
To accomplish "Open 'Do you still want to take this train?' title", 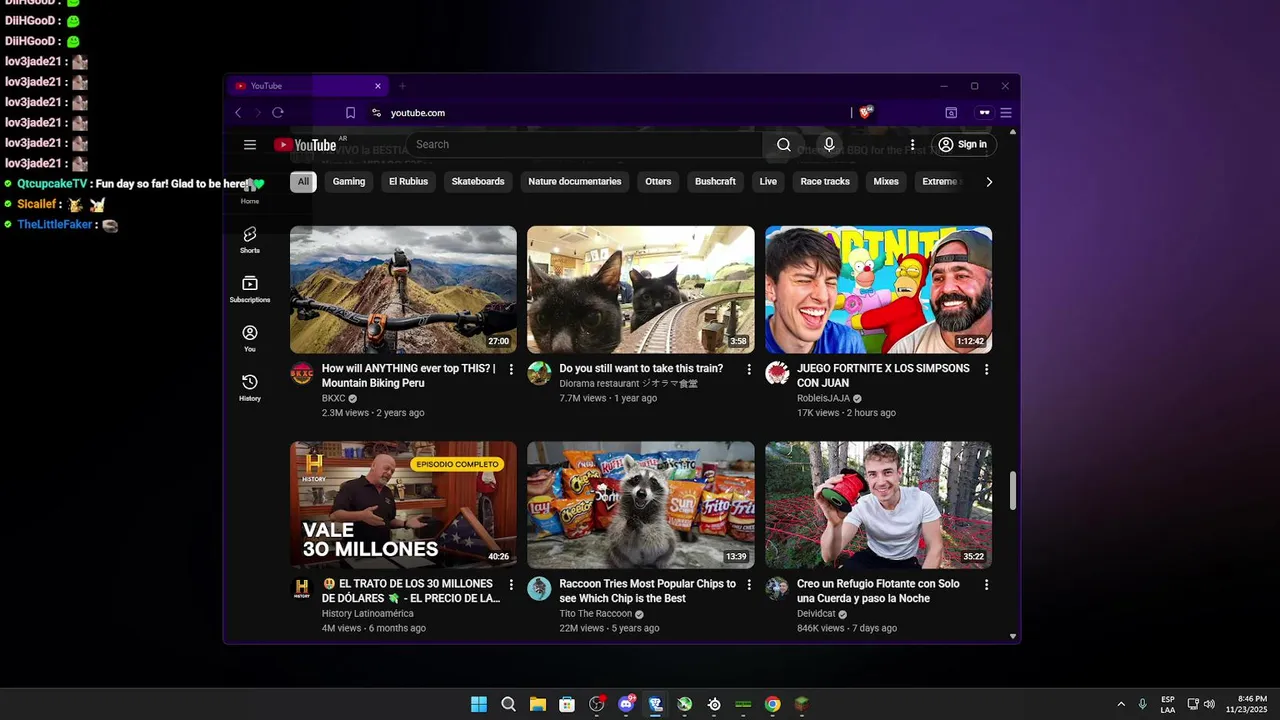I will pyautogui.click(x=641, y=369).
